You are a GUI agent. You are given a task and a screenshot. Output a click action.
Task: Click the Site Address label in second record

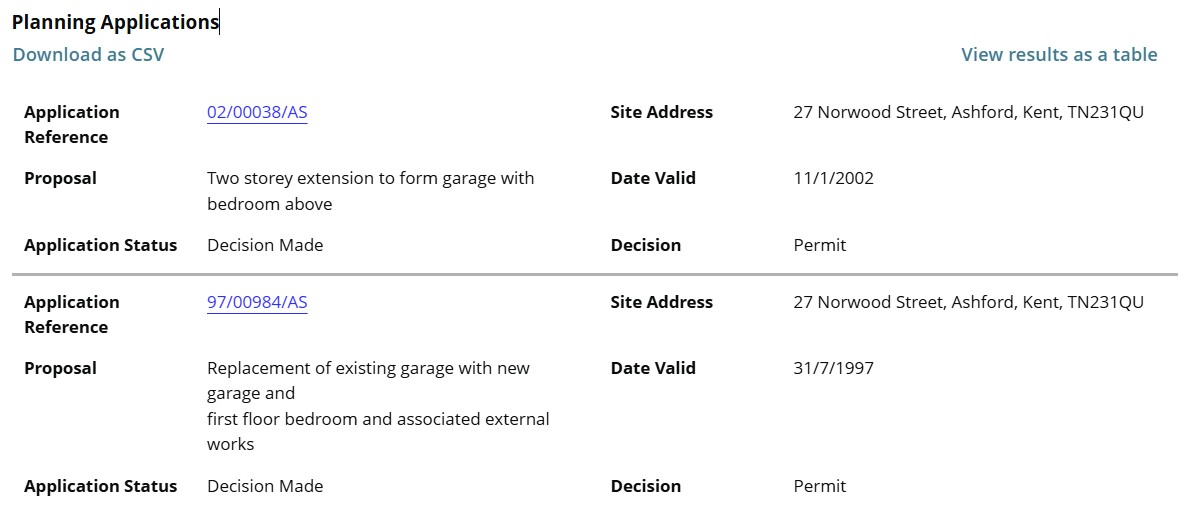[661, 302]
